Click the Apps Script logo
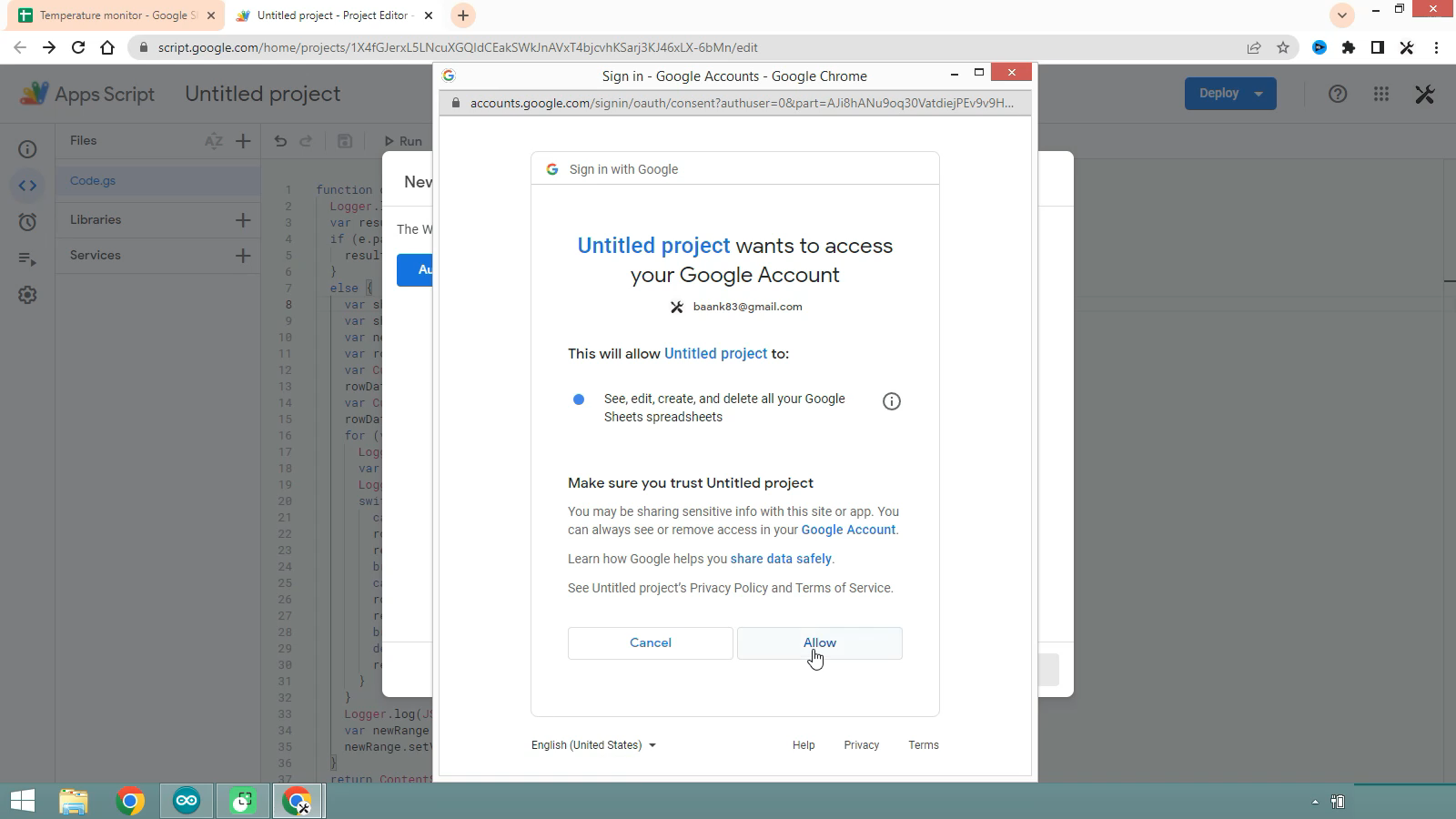 (x=87, y=94)
